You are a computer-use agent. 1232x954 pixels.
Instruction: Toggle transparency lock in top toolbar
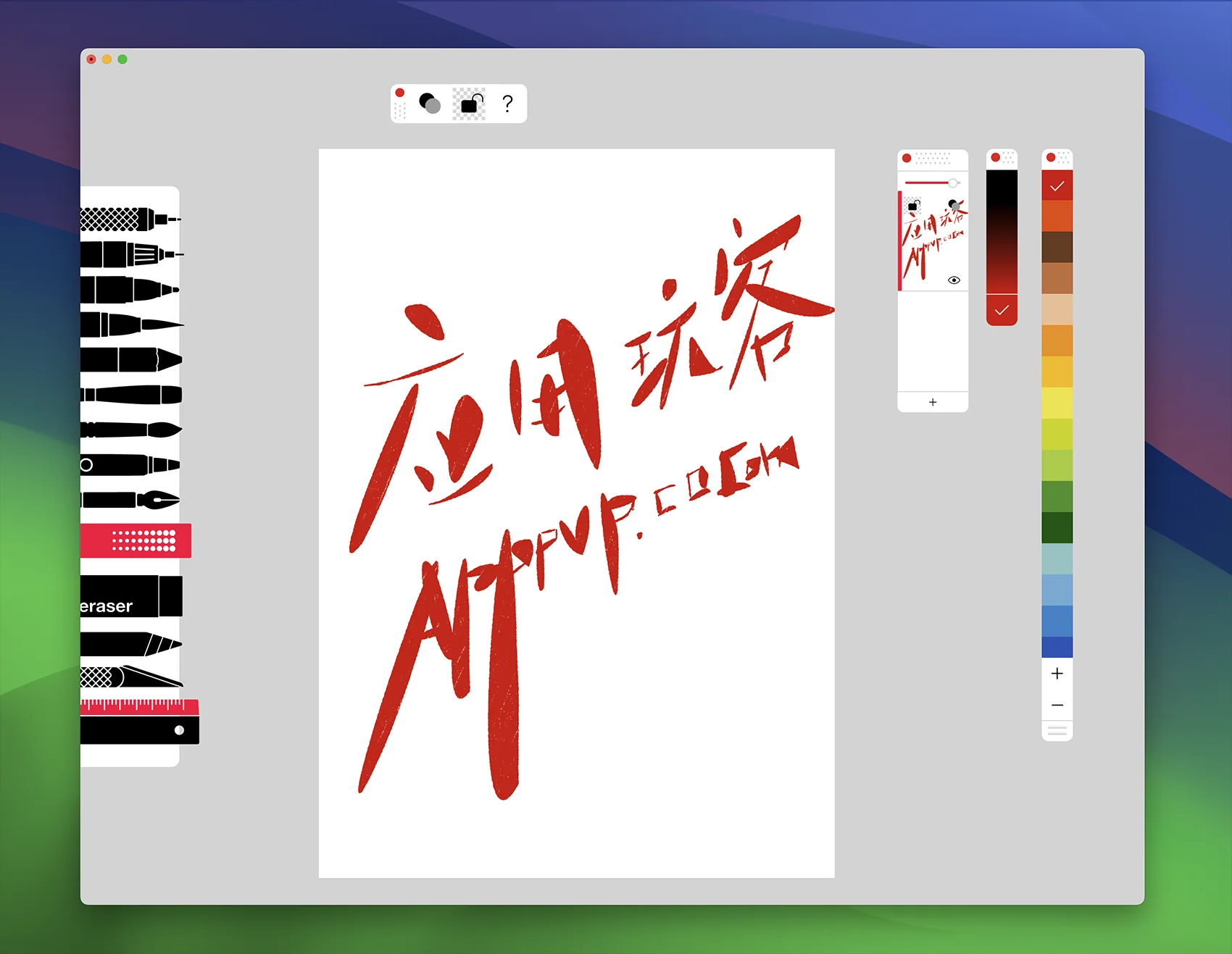click(x=470, y=104)
